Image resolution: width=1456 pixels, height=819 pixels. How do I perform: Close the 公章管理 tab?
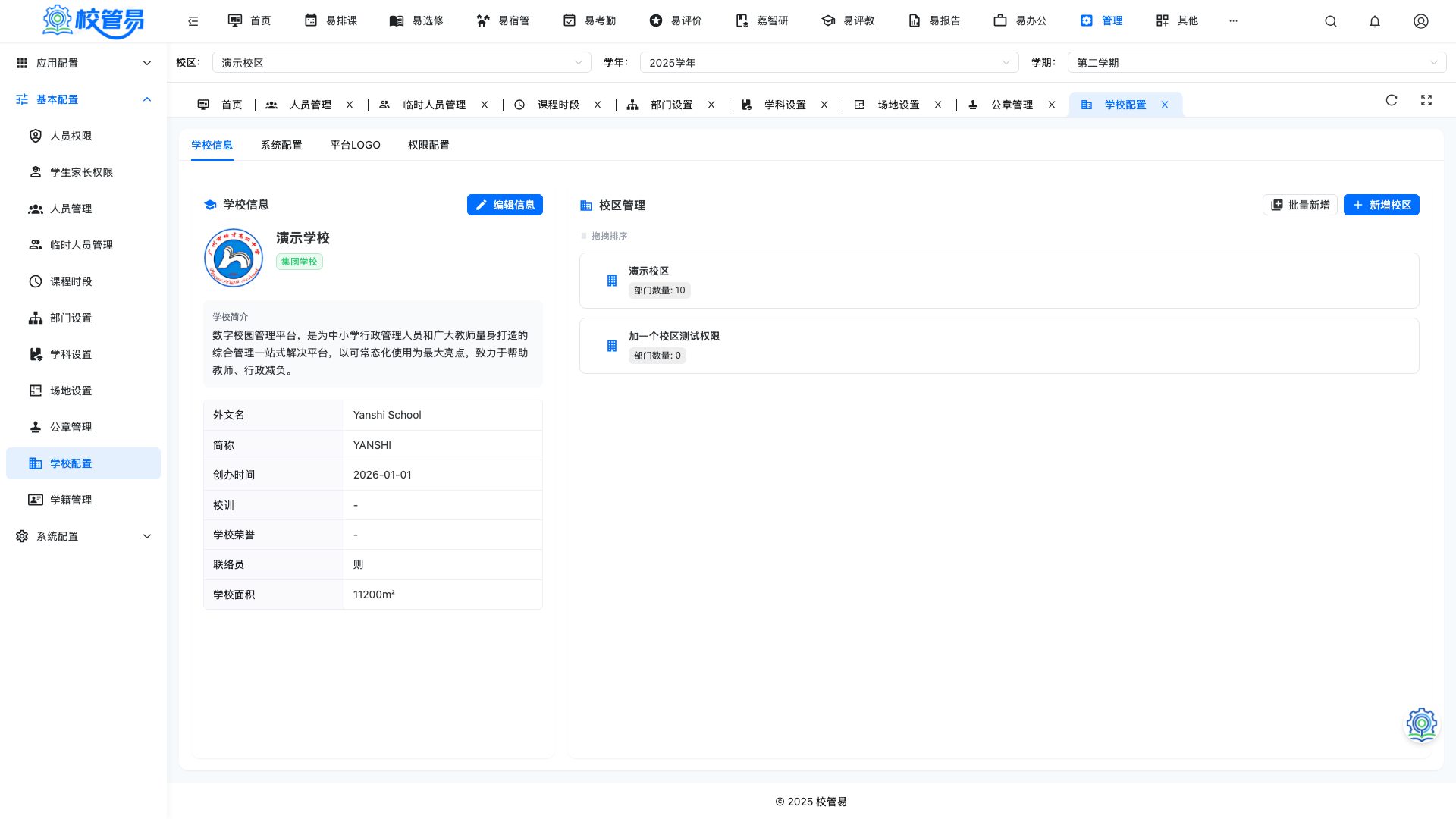tap(1052, 105)
